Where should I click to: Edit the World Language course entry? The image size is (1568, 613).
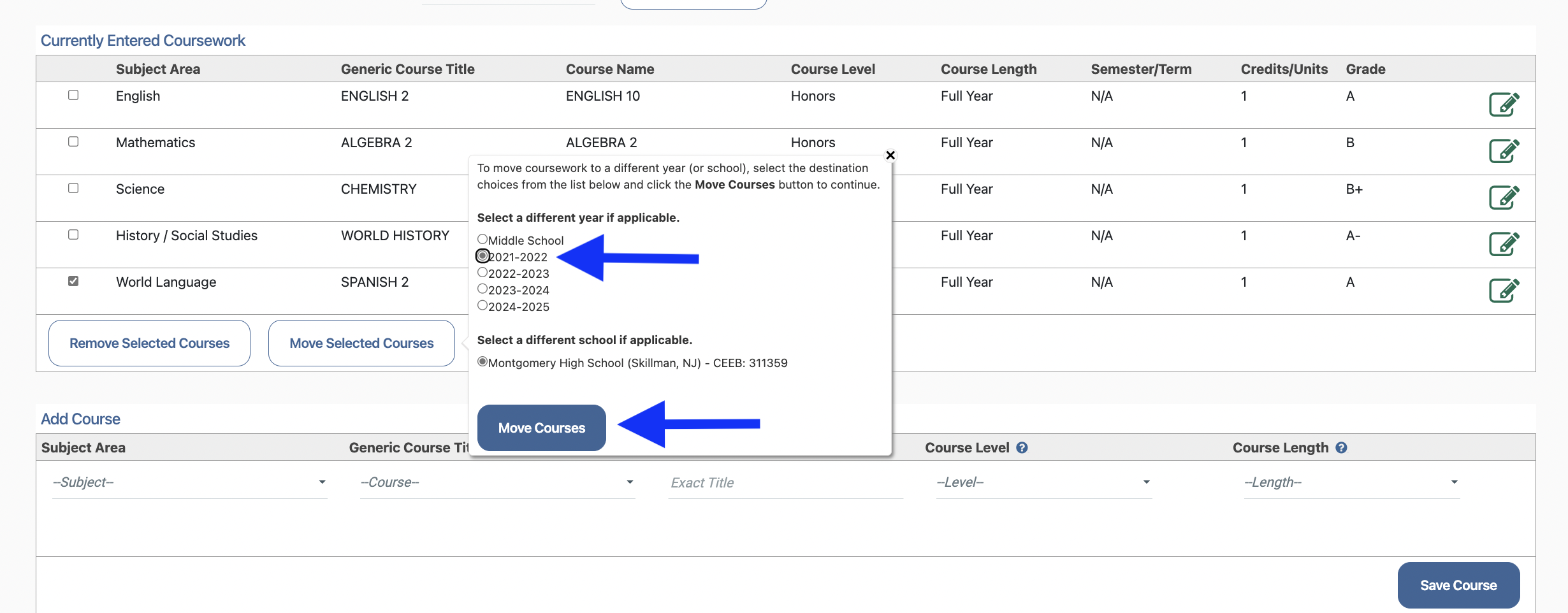coord(1504,291)
